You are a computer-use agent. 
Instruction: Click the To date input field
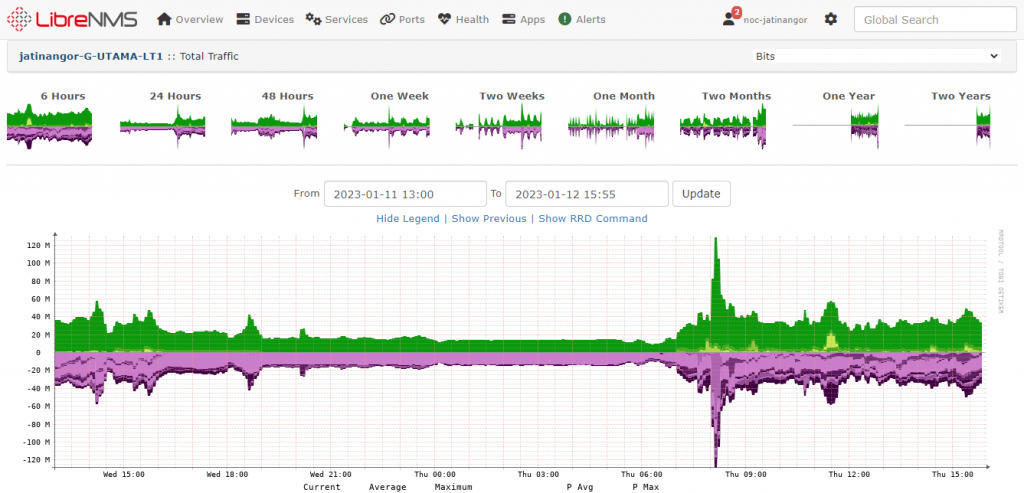click(x=586, y=193)
